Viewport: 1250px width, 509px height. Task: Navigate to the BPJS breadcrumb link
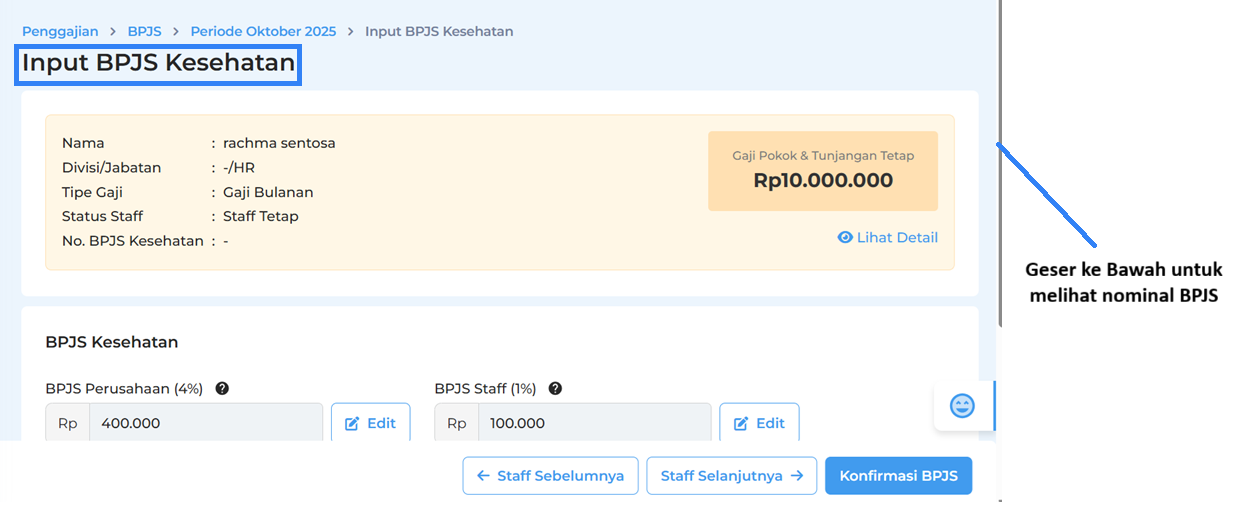tap(144, 31)
